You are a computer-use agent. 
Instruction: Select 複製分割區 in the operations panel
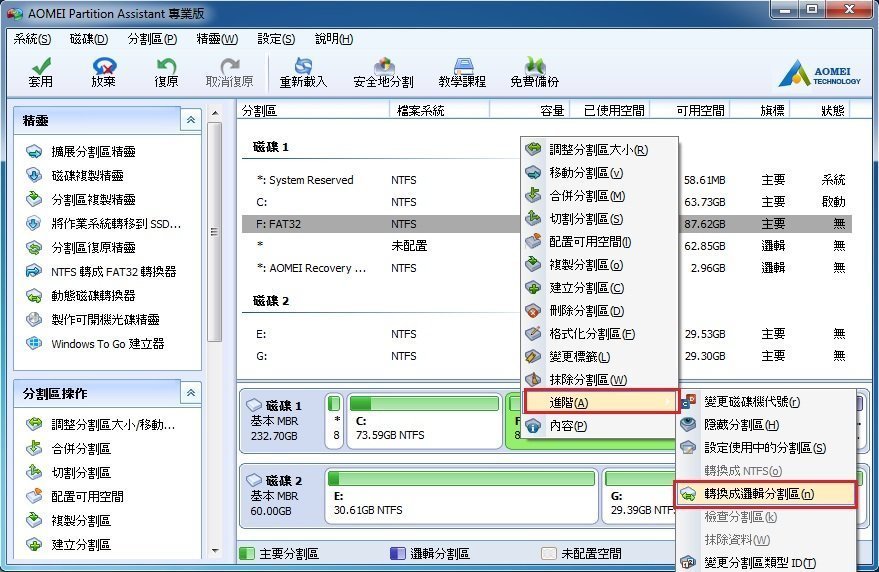(68, 520)
